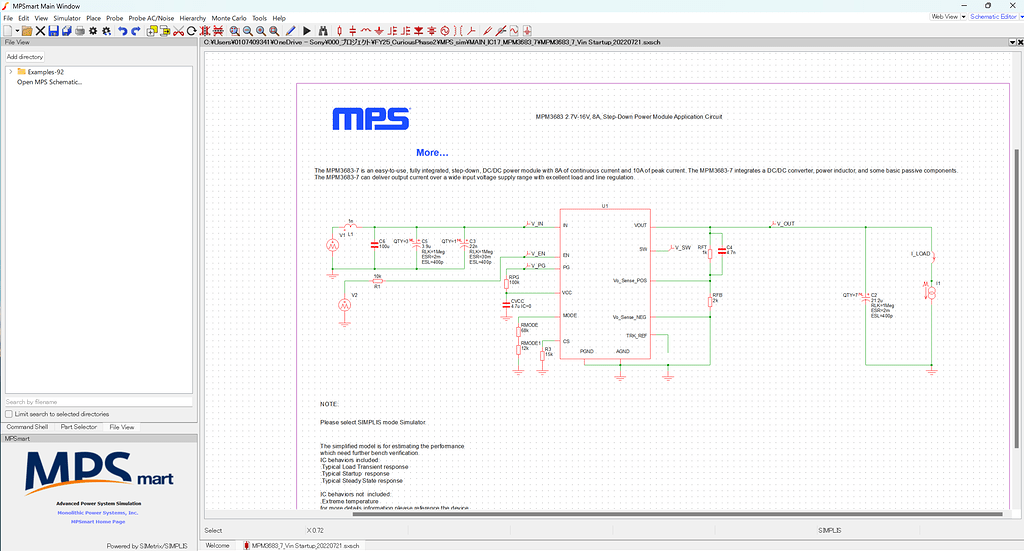The width and height of the screenshot is (1024, 551).
Task: Open the Place menu
Action: [x=93, y=18]
